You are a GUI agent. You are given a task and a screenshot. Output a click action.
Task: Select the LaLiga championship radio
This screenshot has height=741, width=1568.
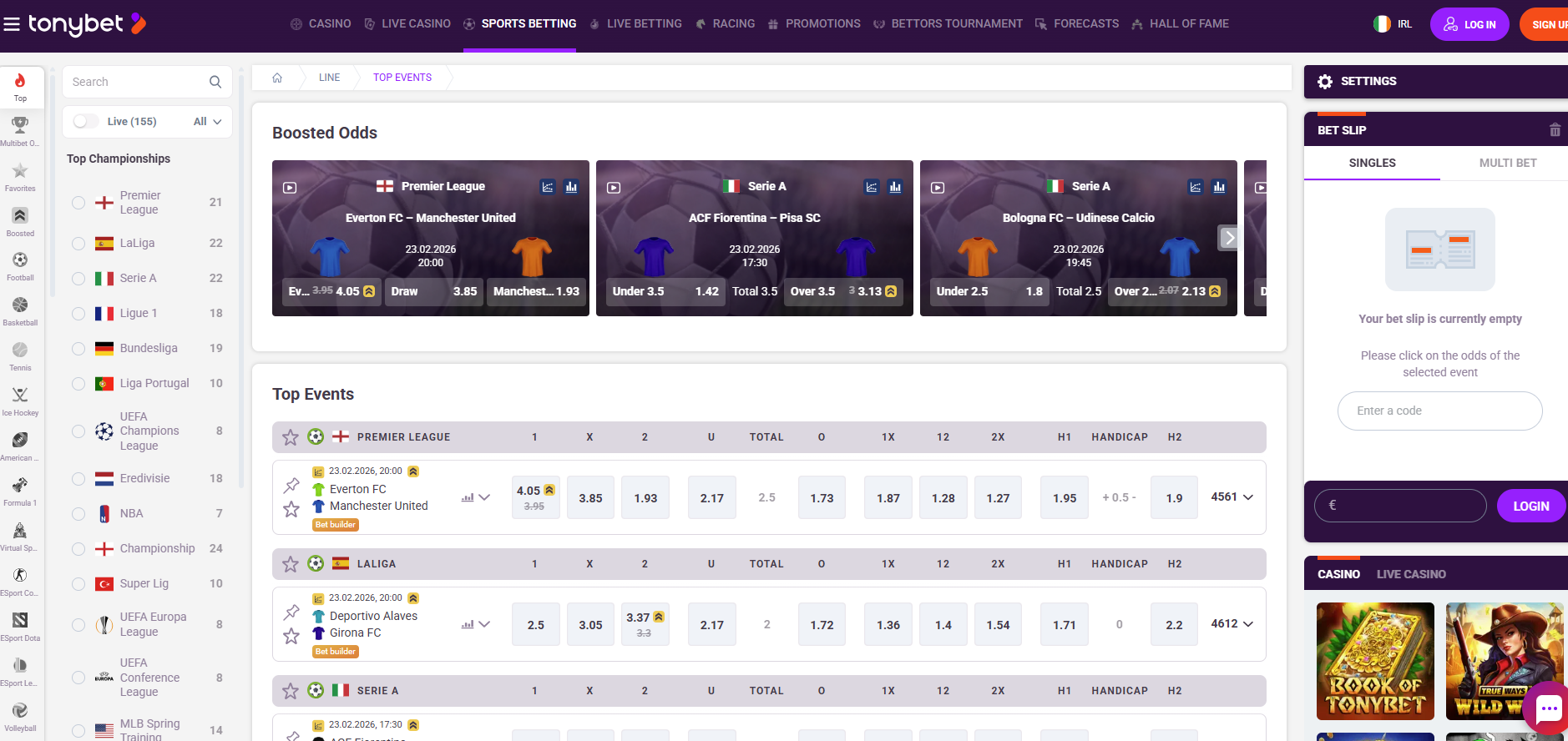[x=78, y=244]
